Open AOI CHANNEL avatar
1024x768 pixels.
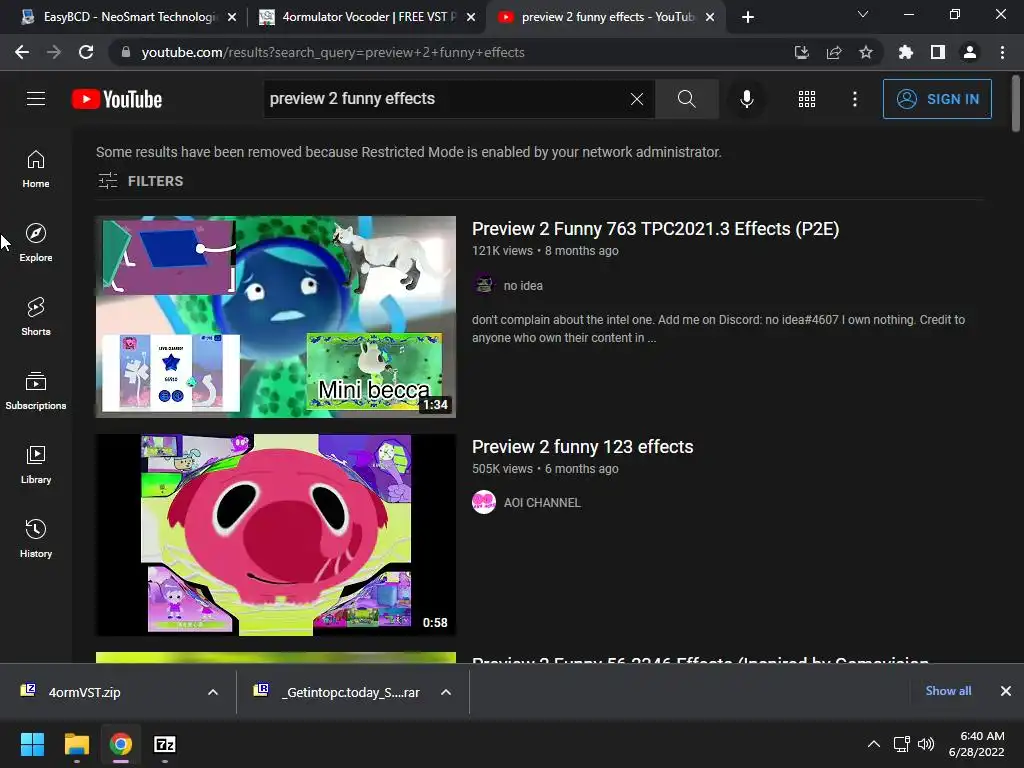(x=484, y=502)
